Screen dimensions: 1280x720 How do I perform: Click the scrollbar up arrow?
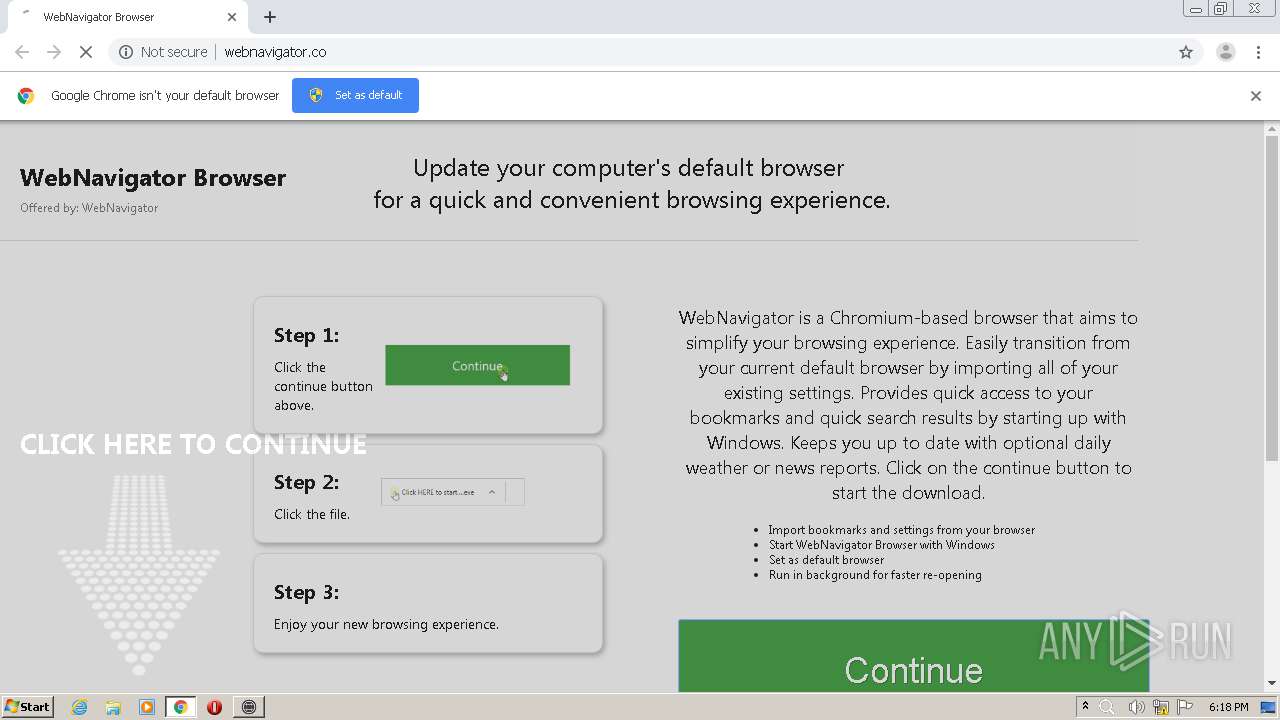(1271, 128)
